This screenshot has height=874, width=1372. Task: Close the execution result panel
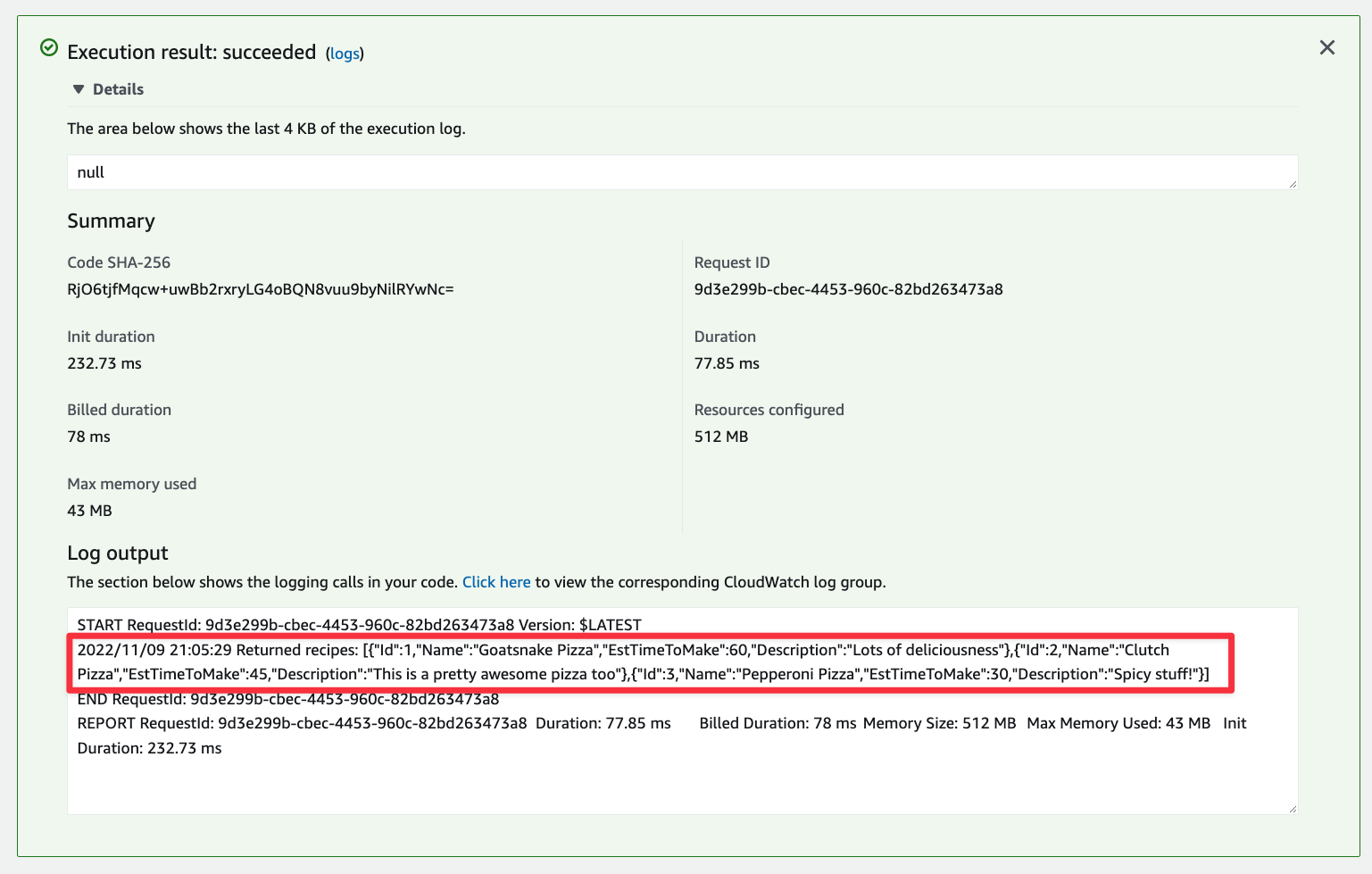(x=1326, y=47)
